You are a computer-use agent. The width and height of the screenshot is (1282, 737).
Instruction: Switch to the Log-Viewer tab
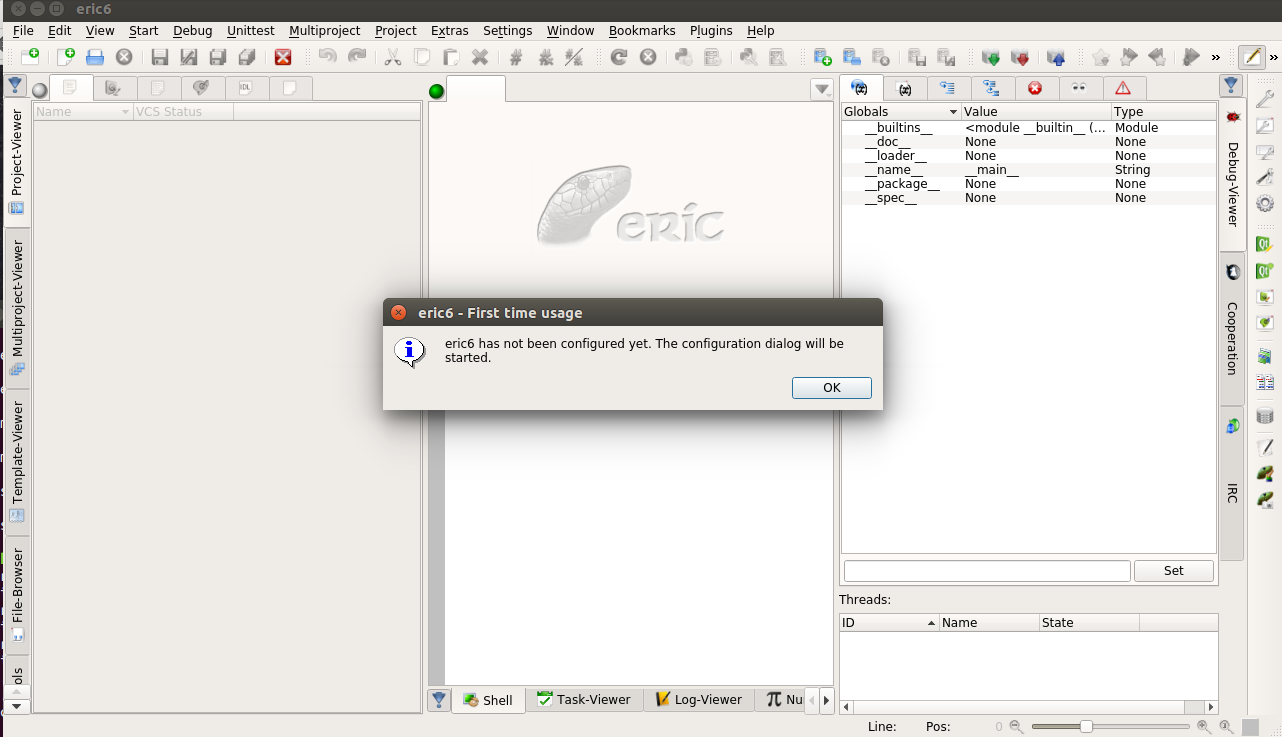tap(699, 700)
